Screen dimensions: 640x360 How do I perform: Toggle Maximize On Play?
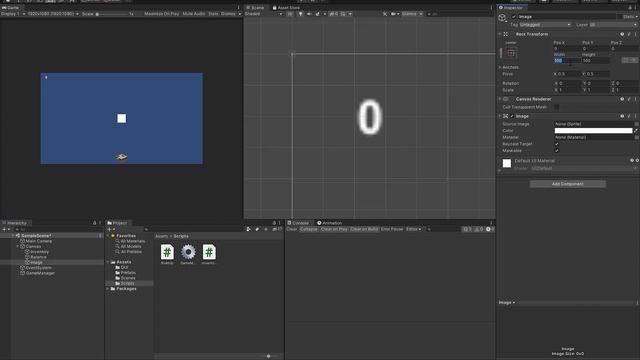[162, 14]
